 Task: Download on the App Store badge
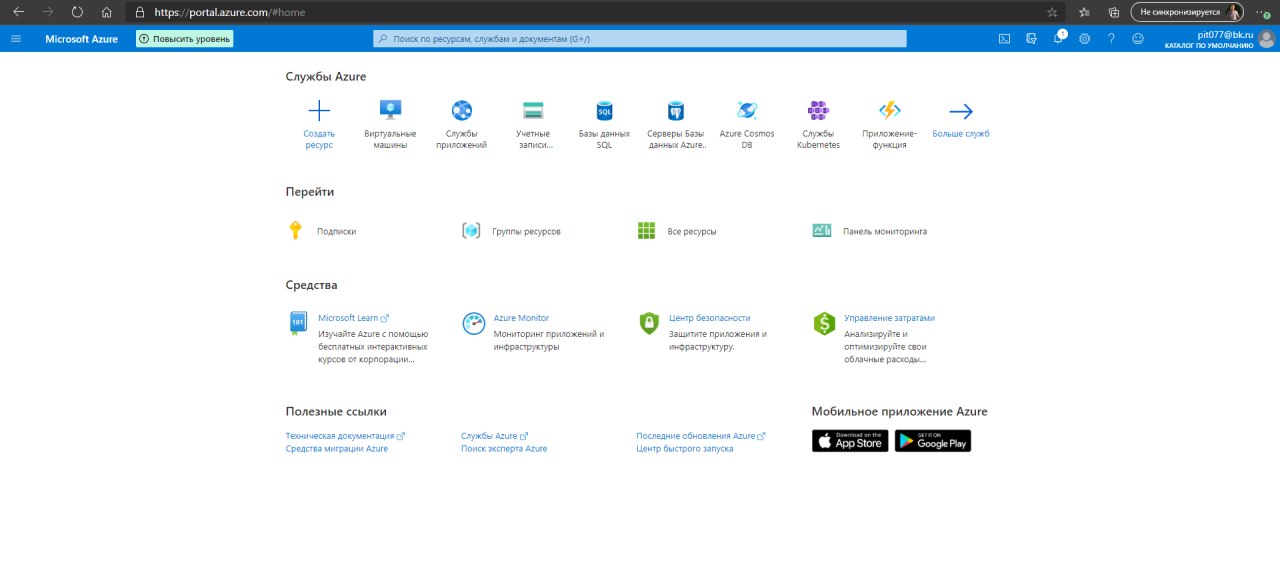[850, 441]
